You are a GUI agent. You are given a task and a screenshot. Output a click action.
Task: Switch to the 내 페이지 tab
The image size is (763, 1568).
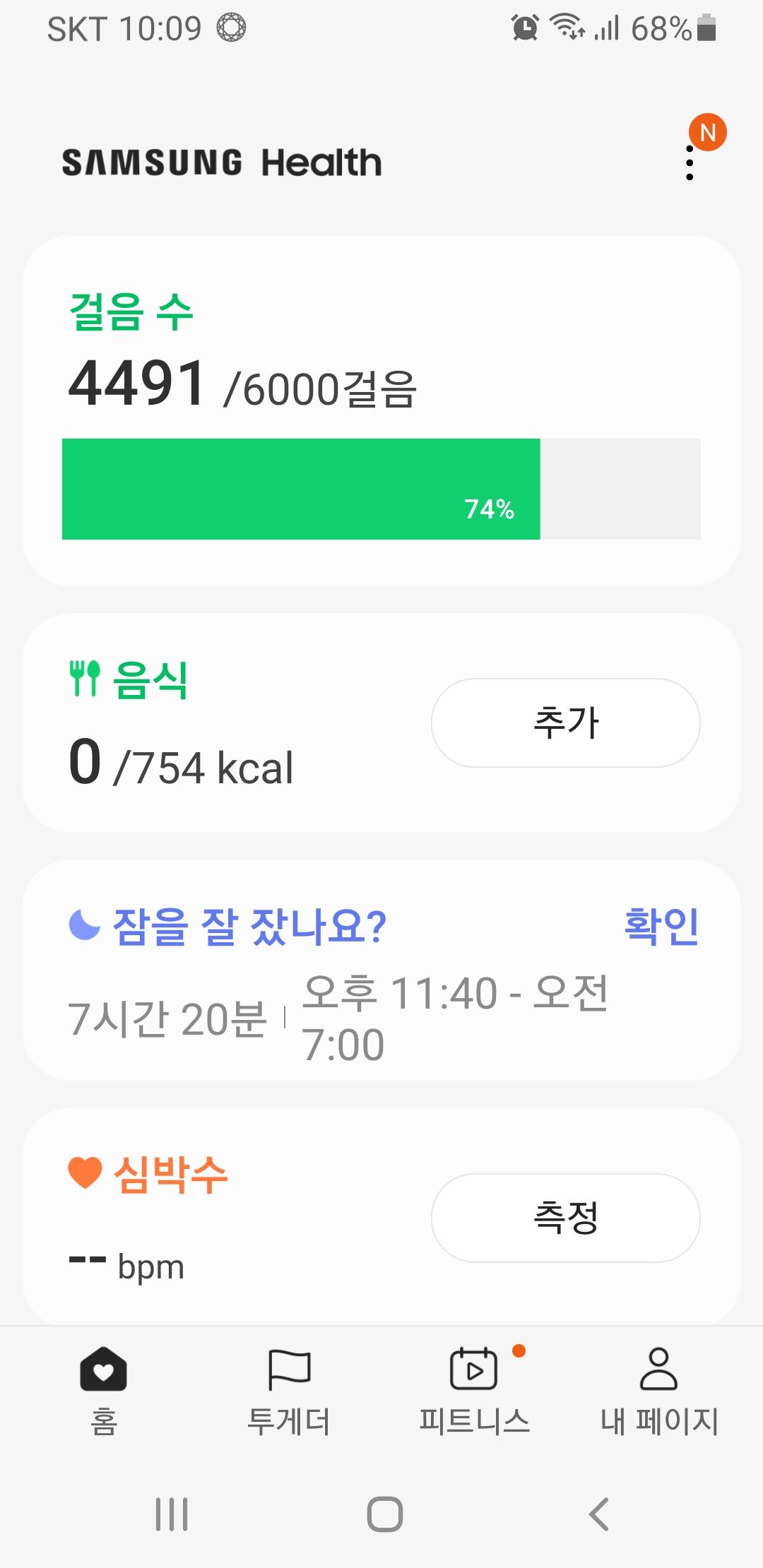point(658,1421)
